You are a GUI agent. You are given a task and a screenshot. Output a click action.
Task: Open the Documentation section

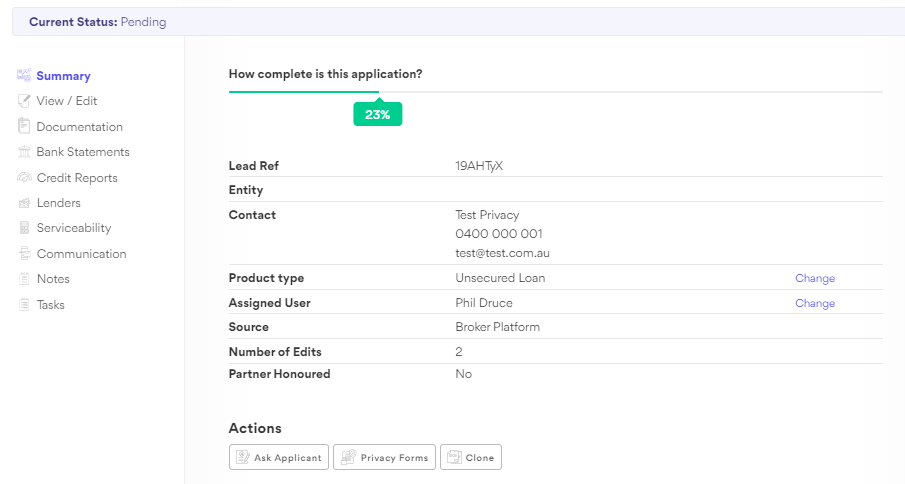pos(79,127)
